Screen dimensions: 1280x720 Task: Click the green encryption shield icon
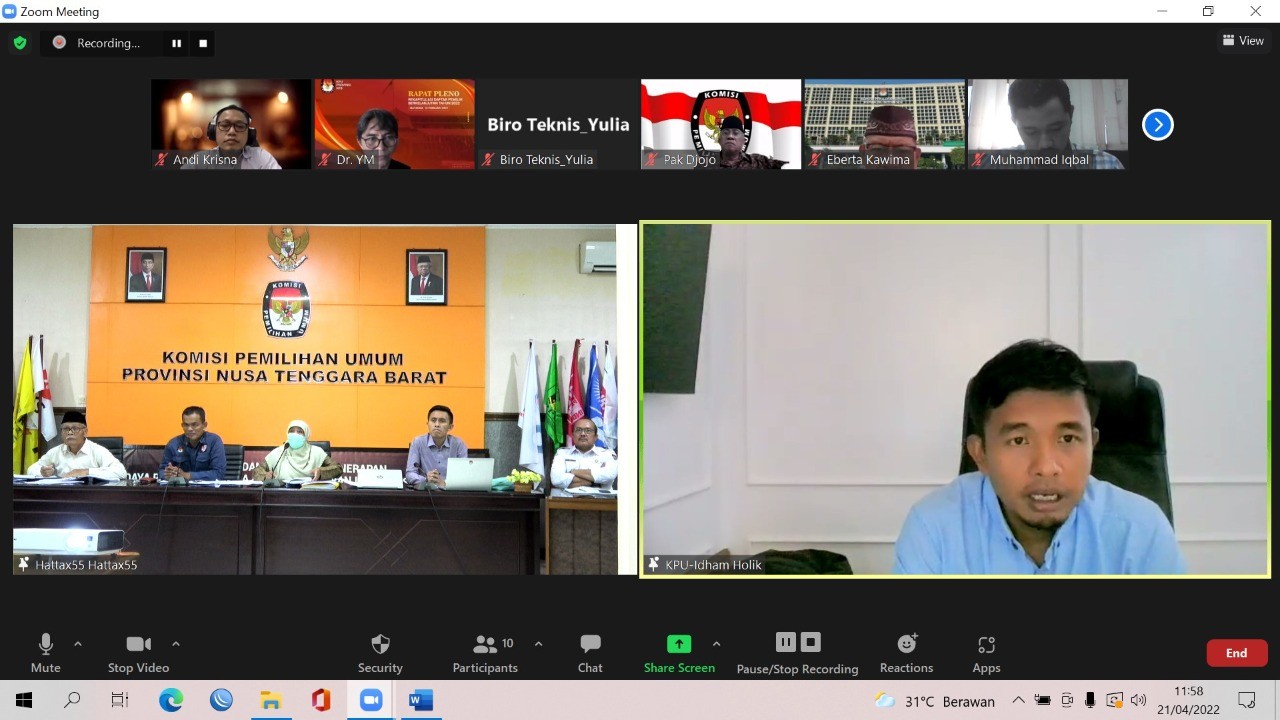tap(20, 43)
